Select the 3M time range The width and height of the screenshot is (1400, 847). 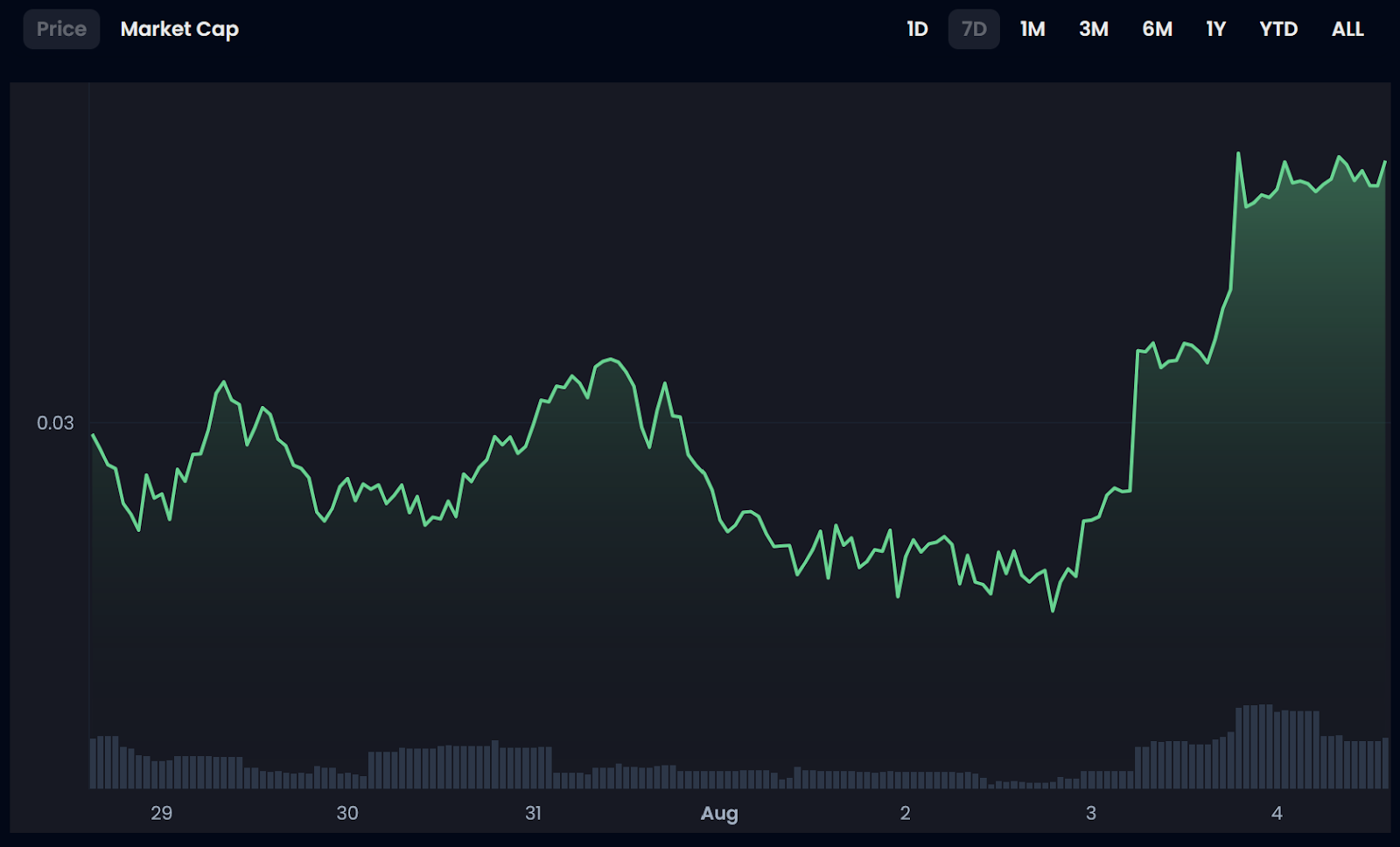1094,29
